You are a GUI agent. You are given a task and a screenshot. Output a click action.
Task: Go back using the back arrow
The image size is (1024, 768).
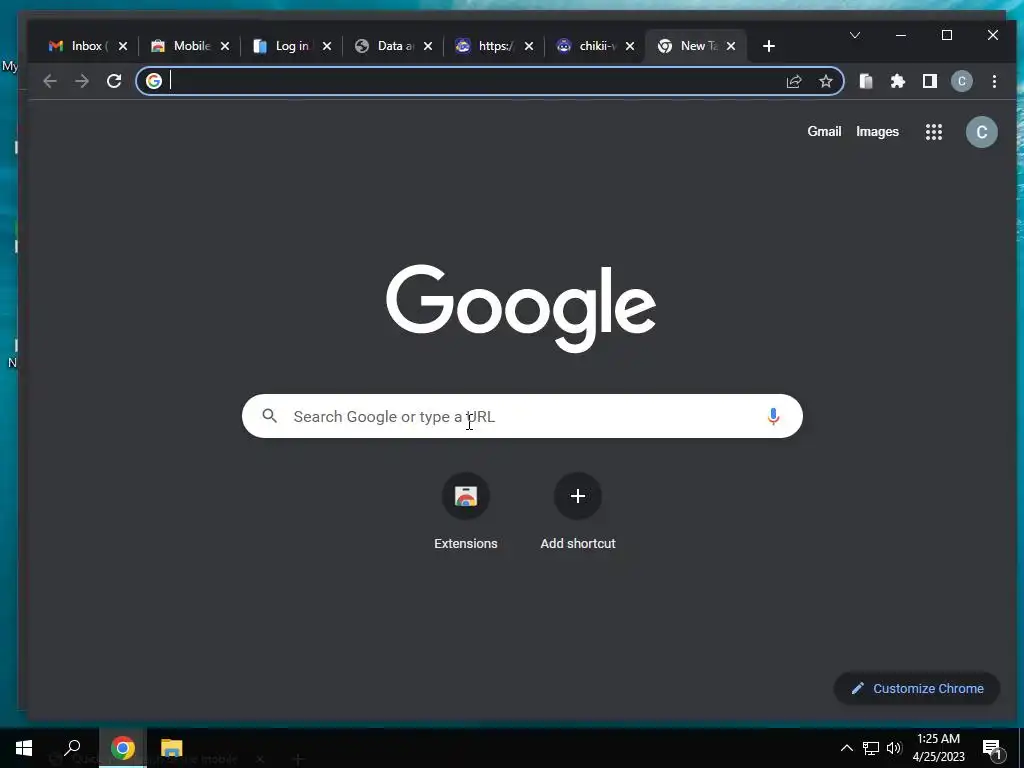coord(50,81)
